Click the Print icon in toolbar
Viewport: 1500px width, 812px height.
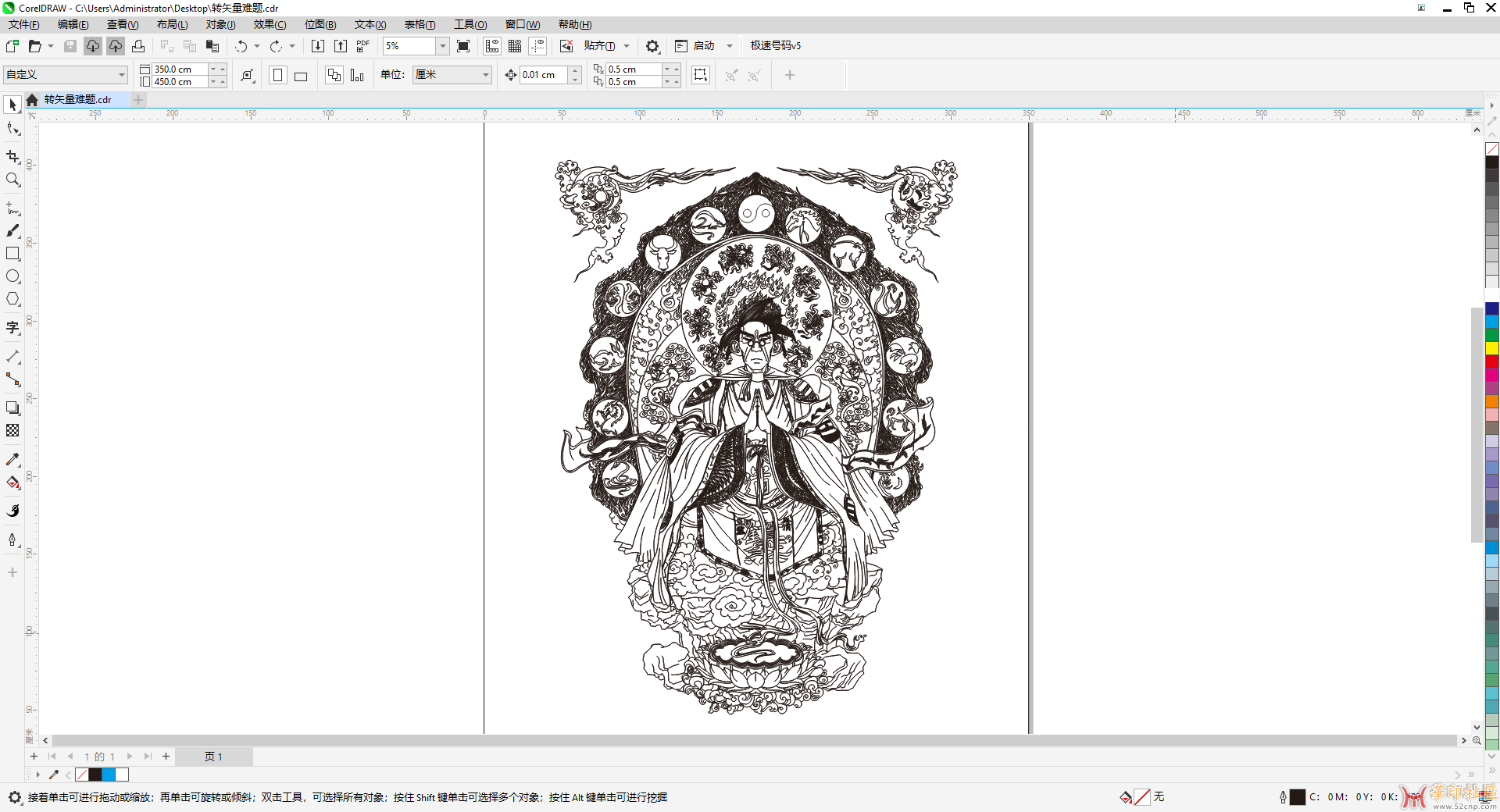click(x=138, y=46)
